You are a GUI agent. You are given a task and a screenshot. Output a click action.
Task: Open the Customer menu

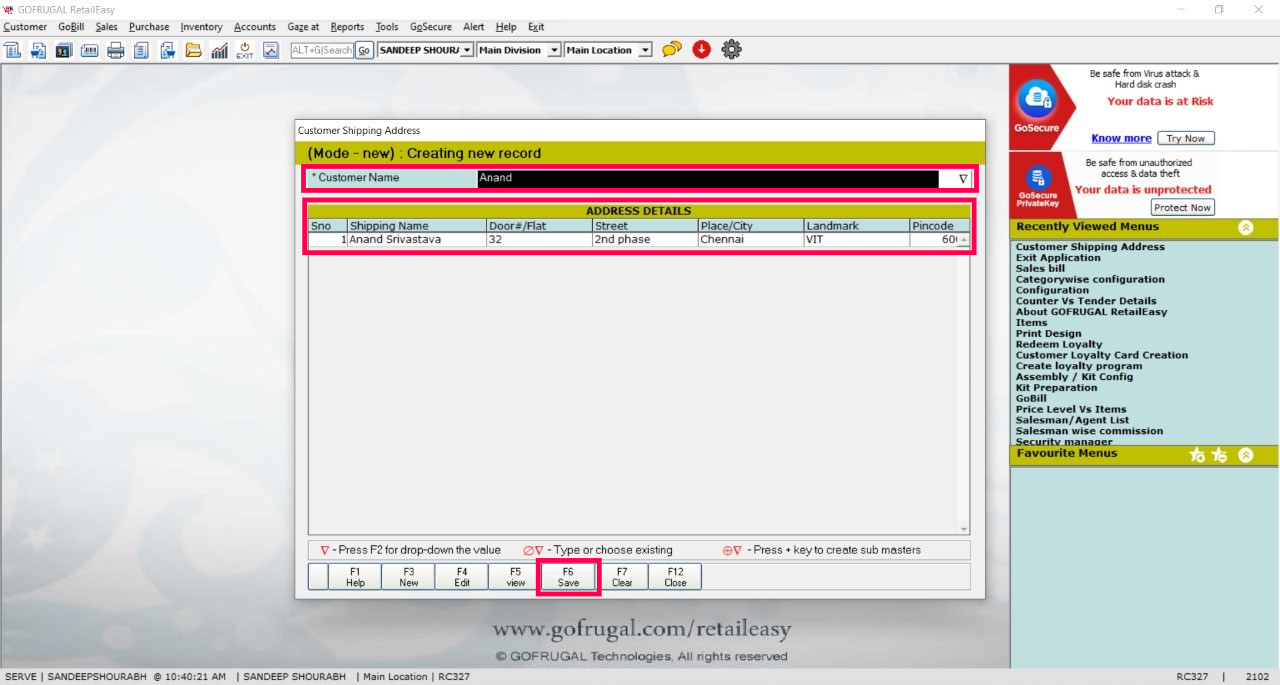[25, 27]
